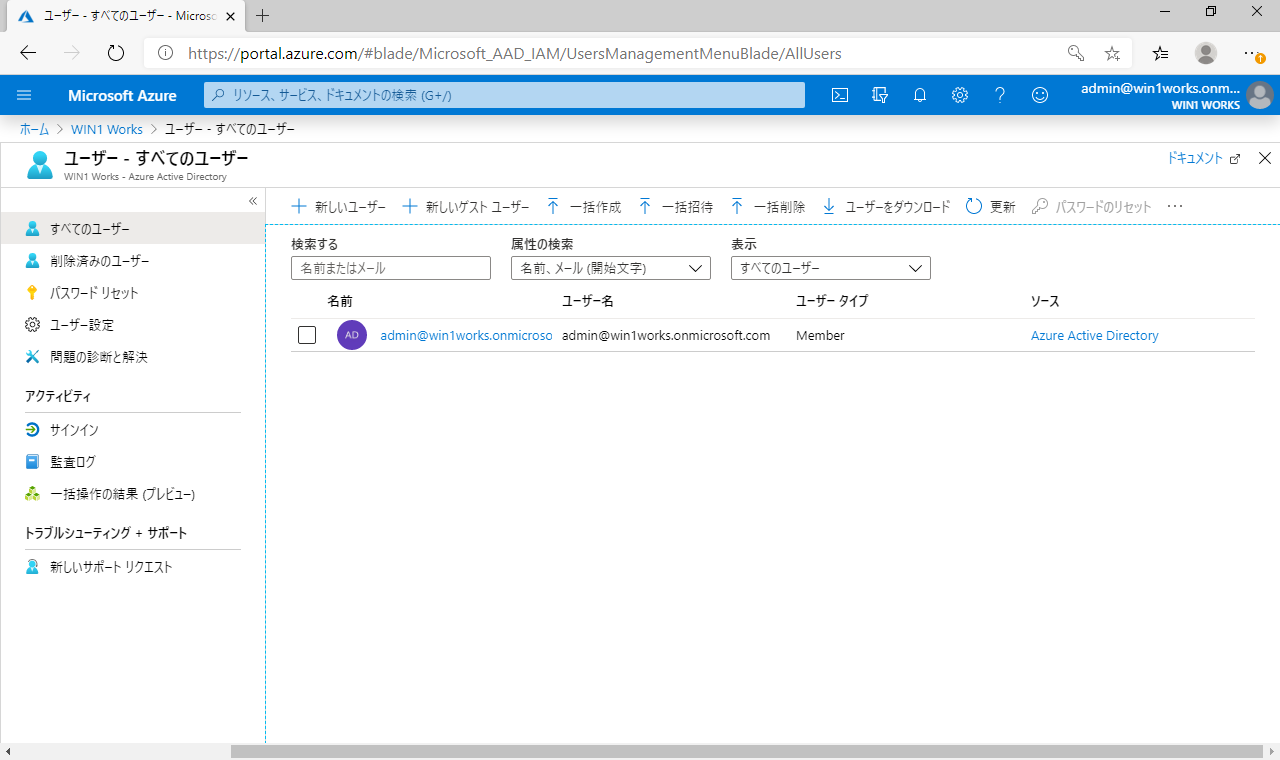Select すべてのユーザー in side menu
Screen dimensions: 1280x760
tap(133, 229)
